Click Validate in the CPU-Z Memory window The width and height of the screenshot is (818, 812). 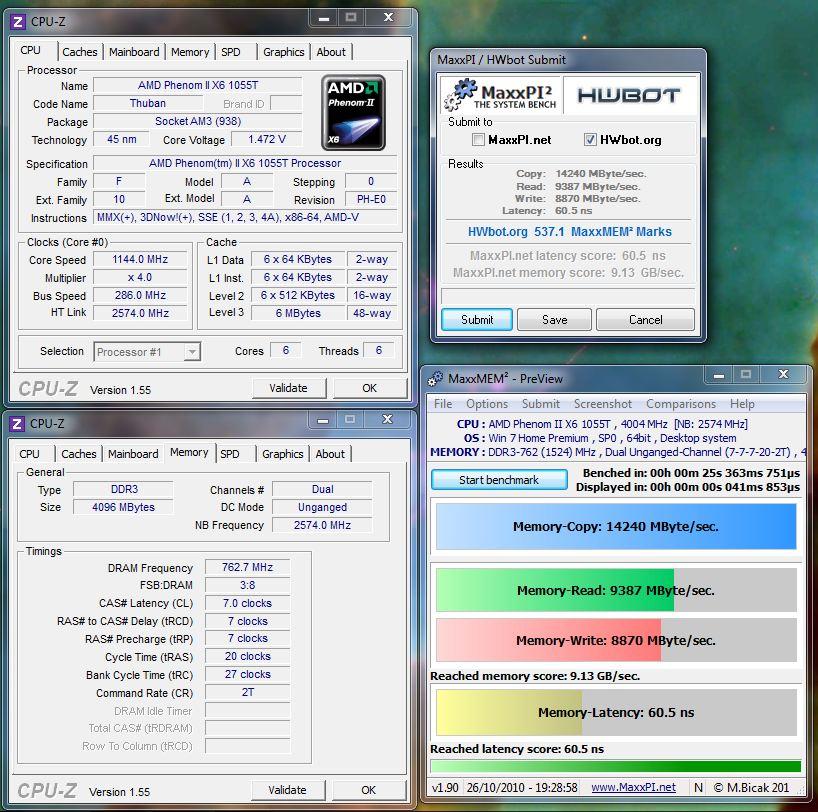[x=287, y=790]
